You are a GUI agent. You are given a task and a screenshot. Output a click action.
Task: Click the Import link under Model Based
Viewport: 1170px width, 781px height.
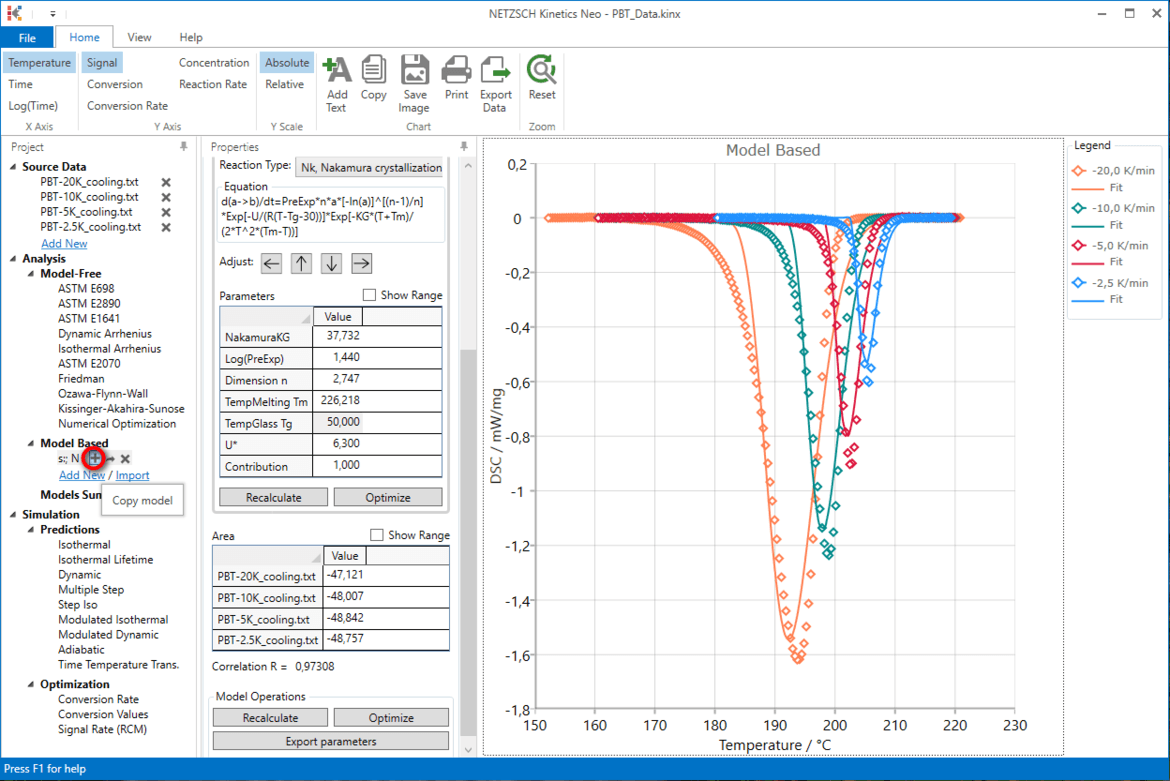(x=132, y=475)
